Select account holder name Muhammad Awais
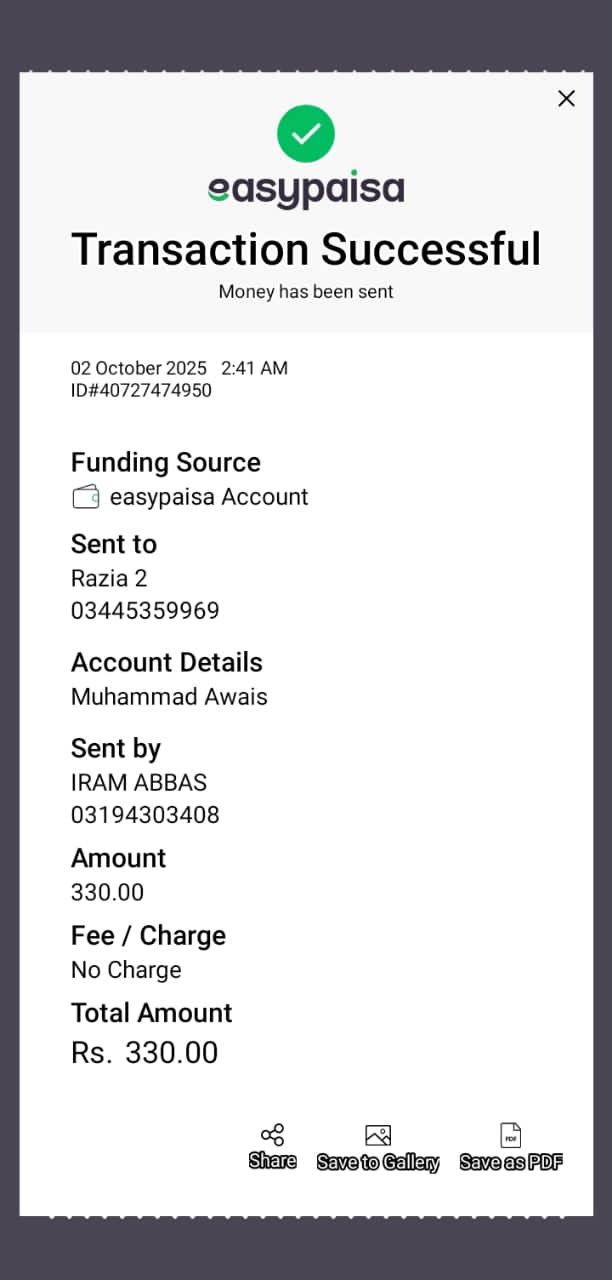This screenshot has height=1280, width=612. (169, 697)
